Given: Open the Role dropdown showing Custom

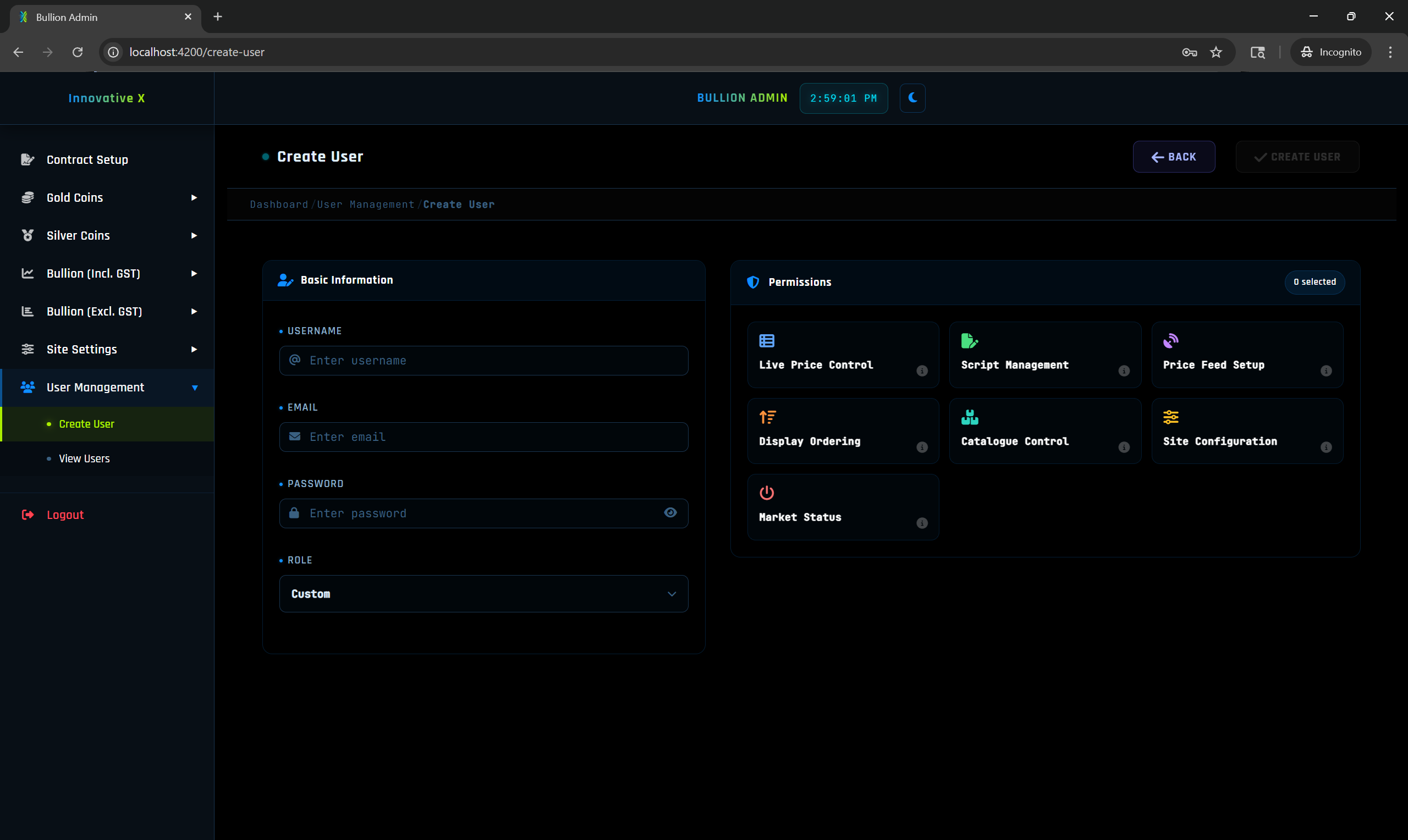Looking at the screenshot, I should point(483,594).
